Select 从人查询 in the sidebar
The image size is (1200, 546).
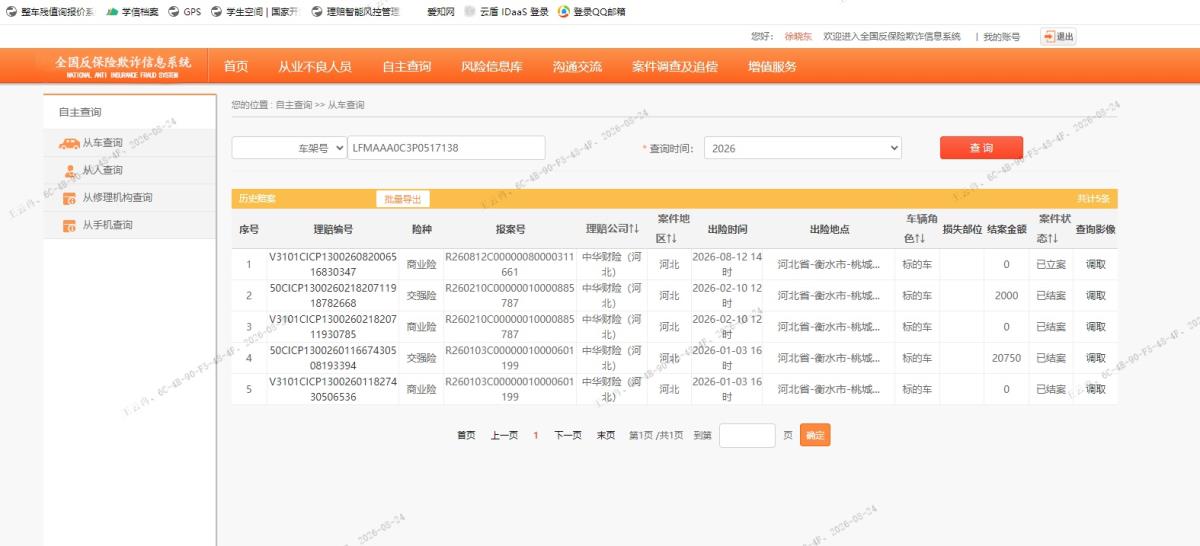click(103, 170)
